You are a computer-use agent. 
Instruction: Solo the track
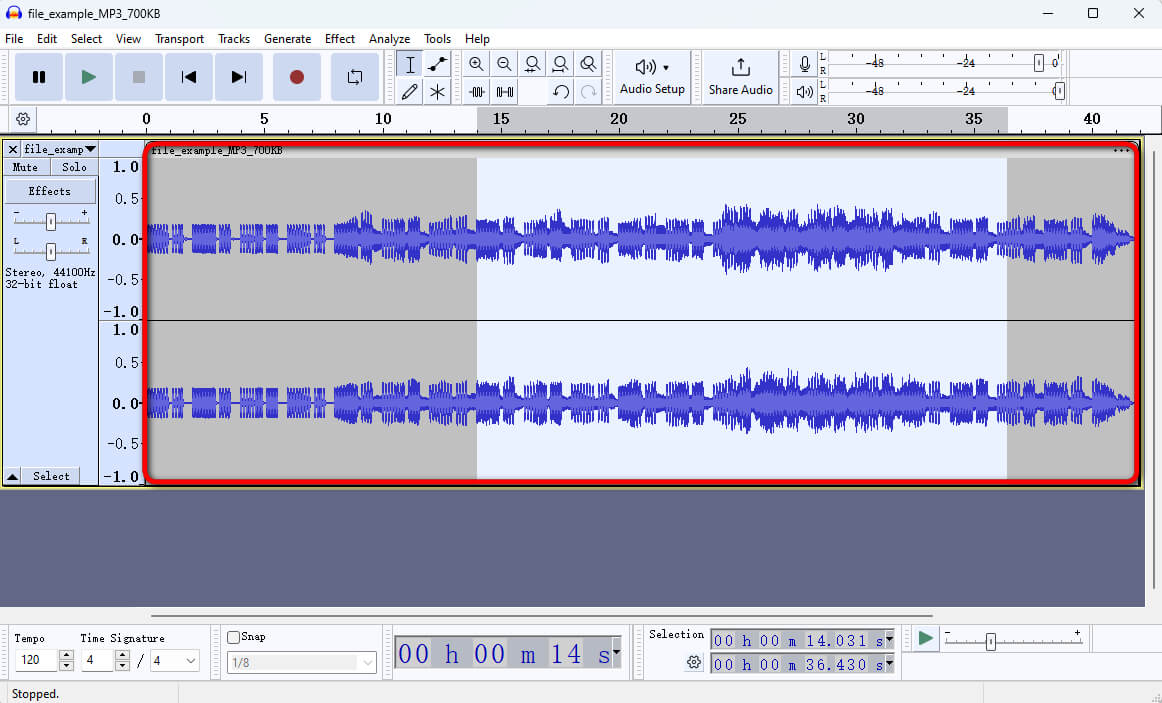point(74,167)
